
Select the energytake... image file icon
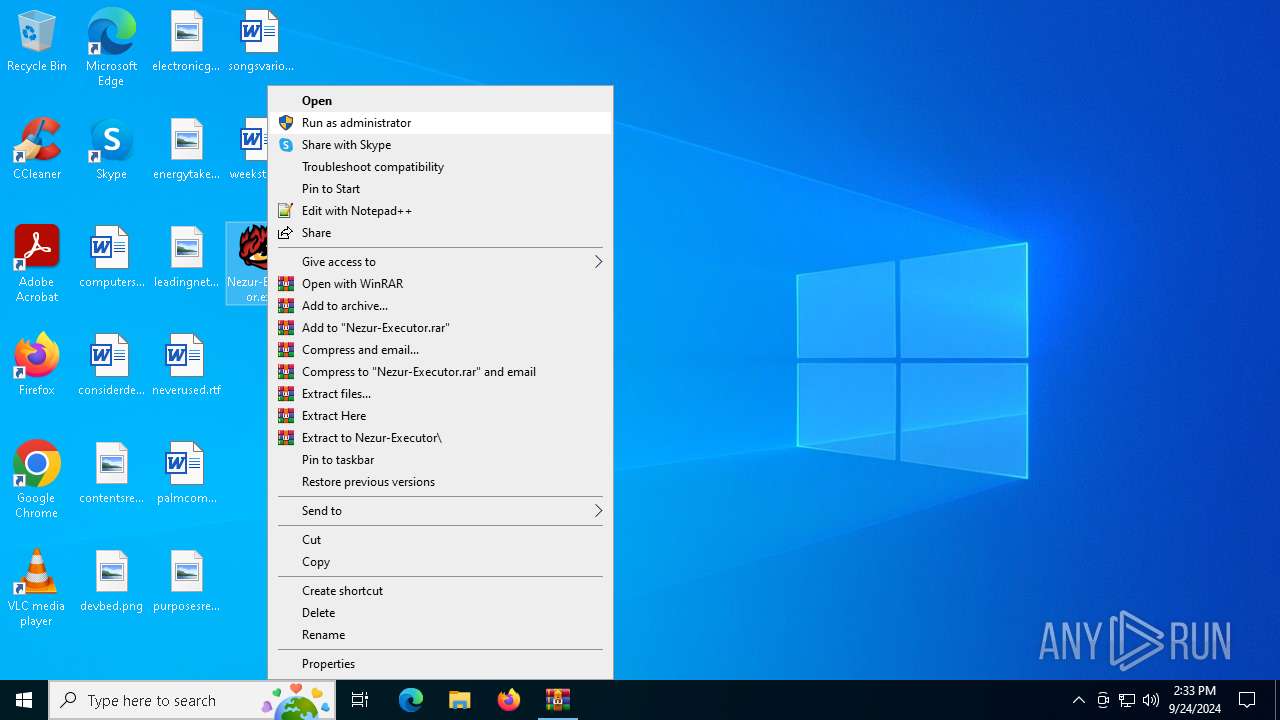coord(186,150)
